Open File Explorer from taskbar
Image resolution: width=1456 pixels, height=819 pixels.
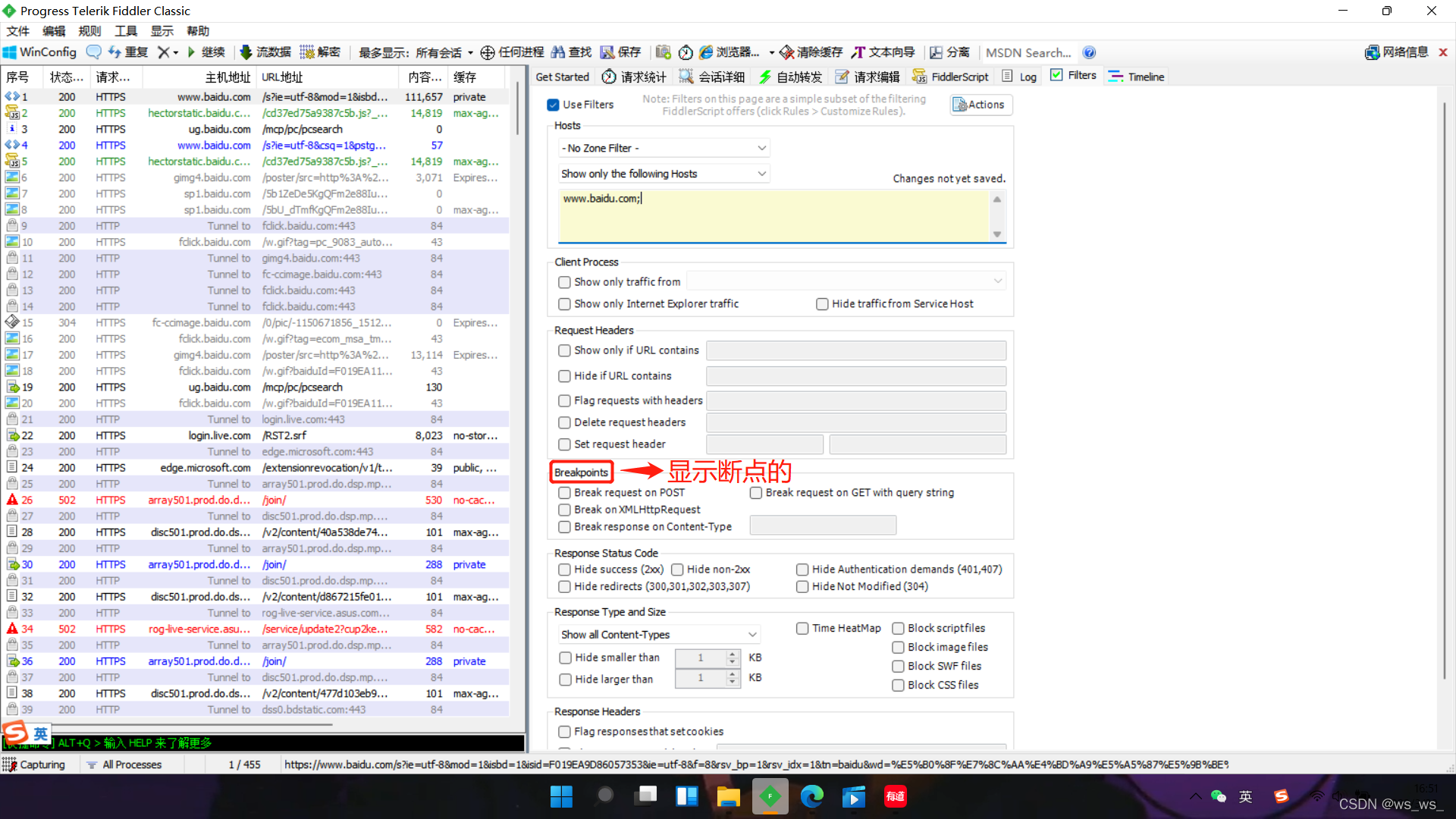pyautogui.click(x=728, y=796)
